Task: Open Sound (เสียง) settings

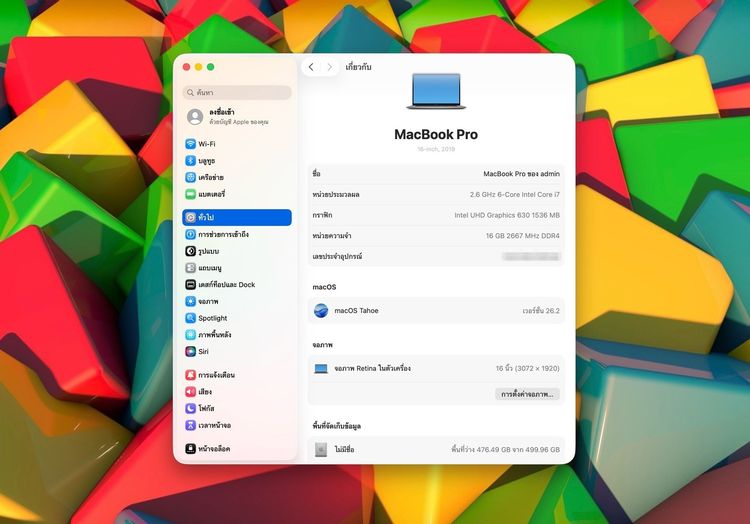Action: click(x=190, y=392)
